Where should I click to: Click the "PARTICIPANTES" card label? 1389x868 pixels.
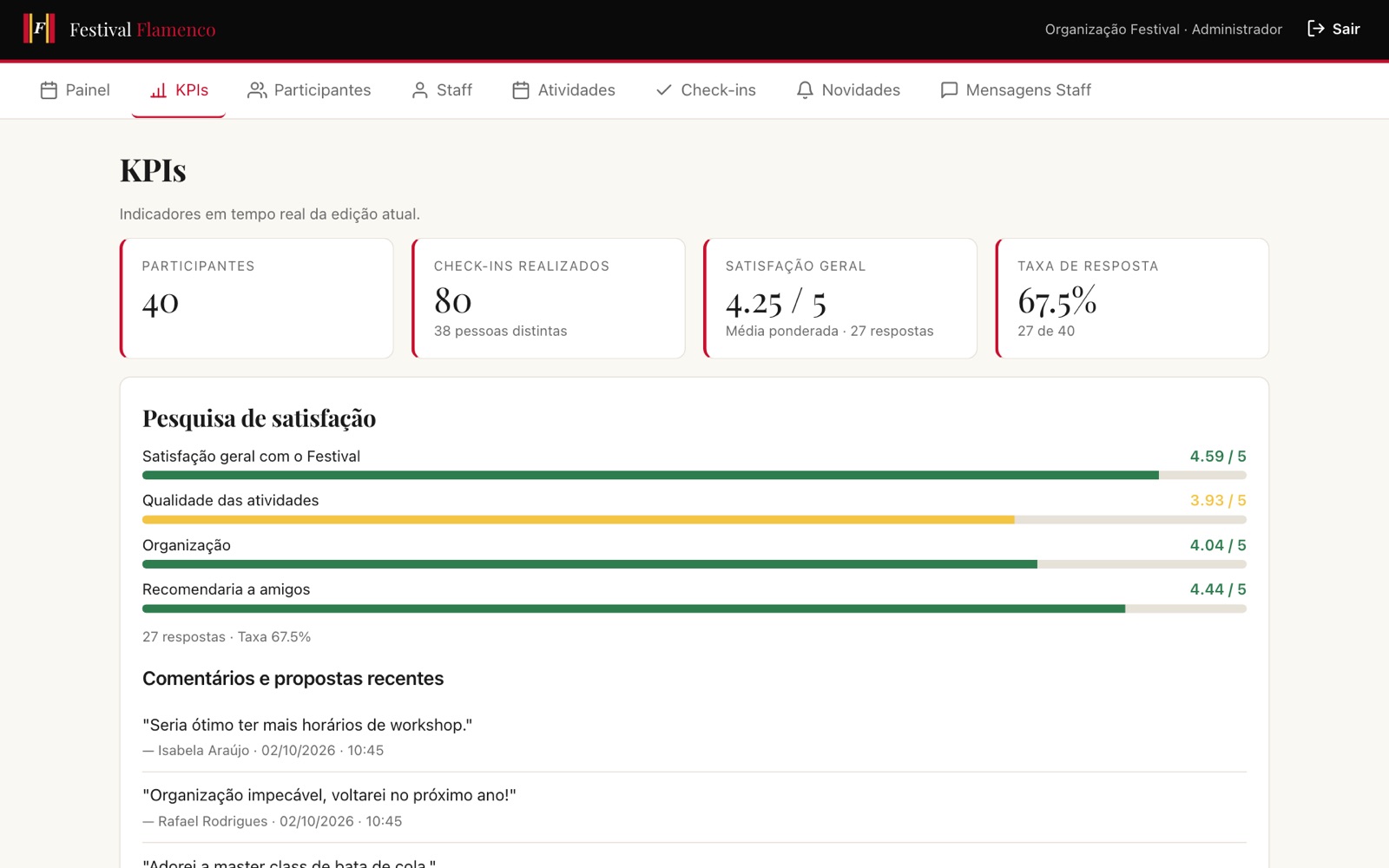(x=199, y=266)
